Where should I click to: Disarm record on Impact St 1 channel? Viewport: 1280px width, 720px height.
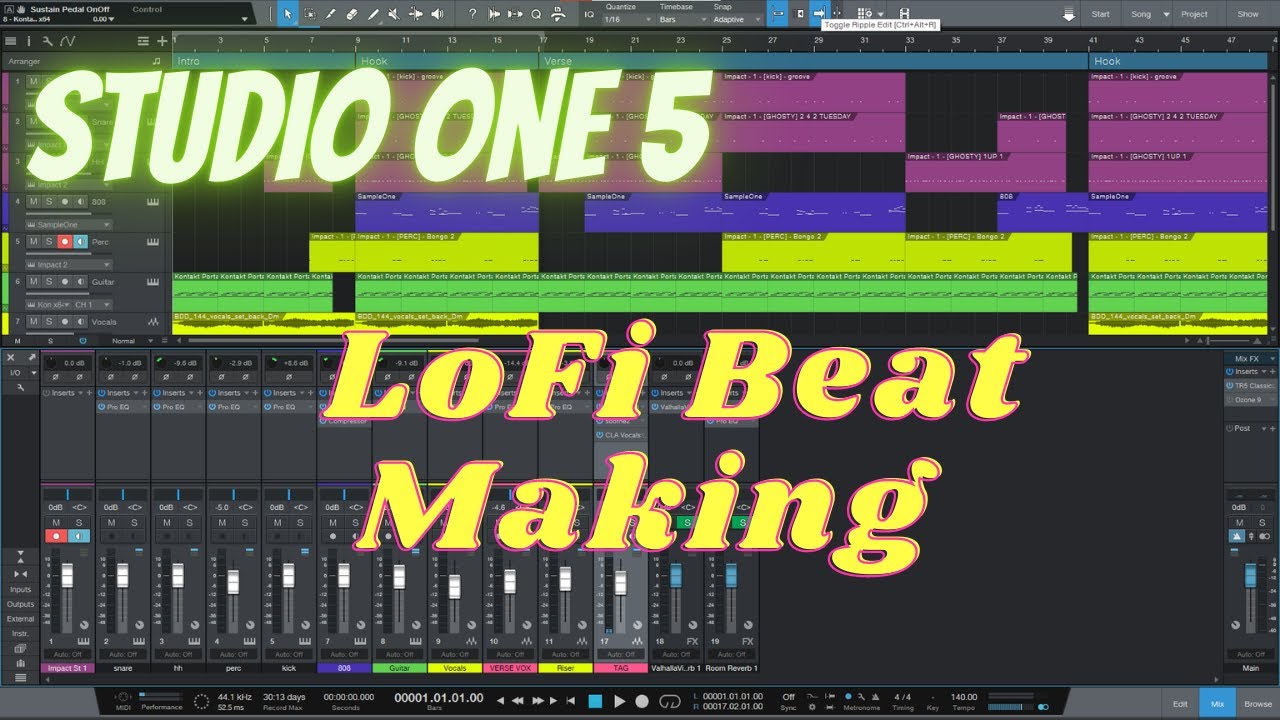coord(56,536)
